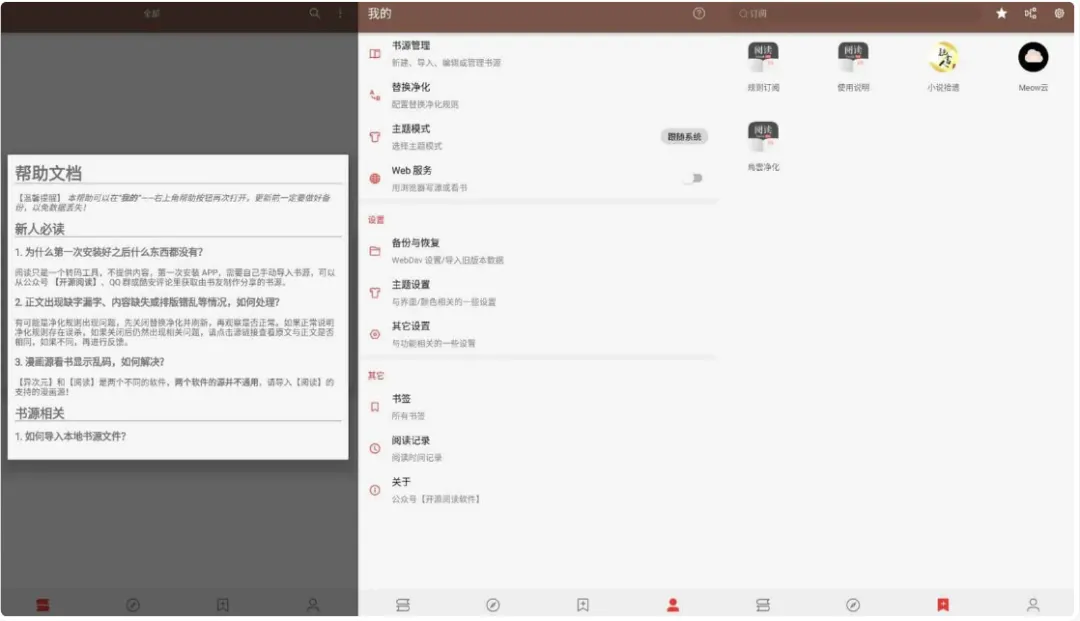Click the clock icon beside 阅读记录

(375, 448)
